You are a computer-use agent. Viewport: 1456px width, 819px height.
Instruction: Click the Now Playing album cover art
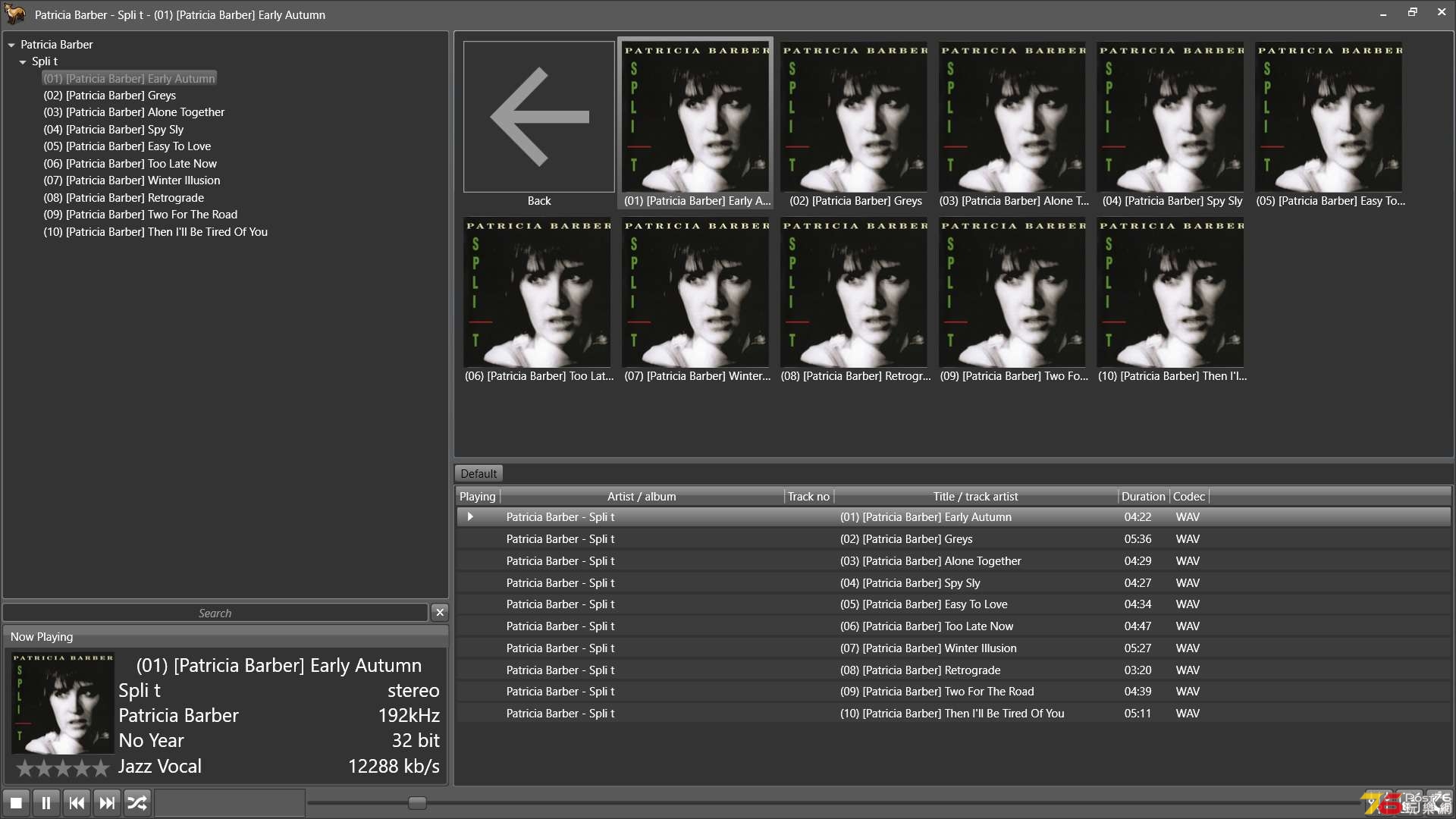pos(63,703)
